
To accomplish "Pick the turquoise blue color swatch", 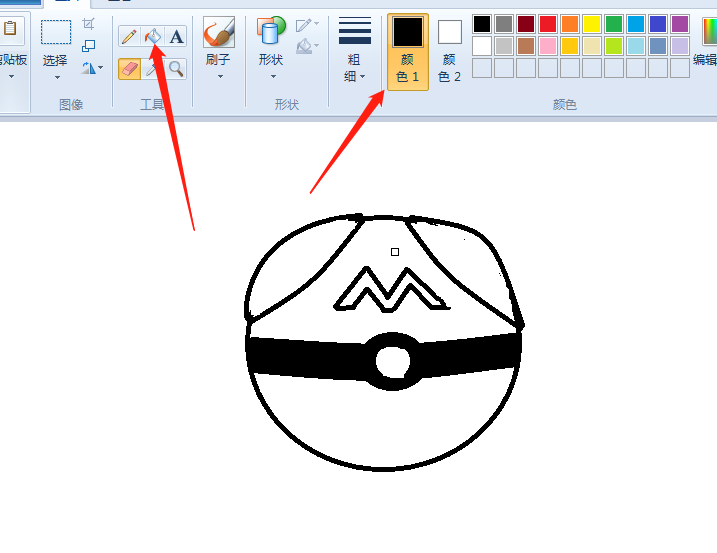I will (x=636, y=24).
